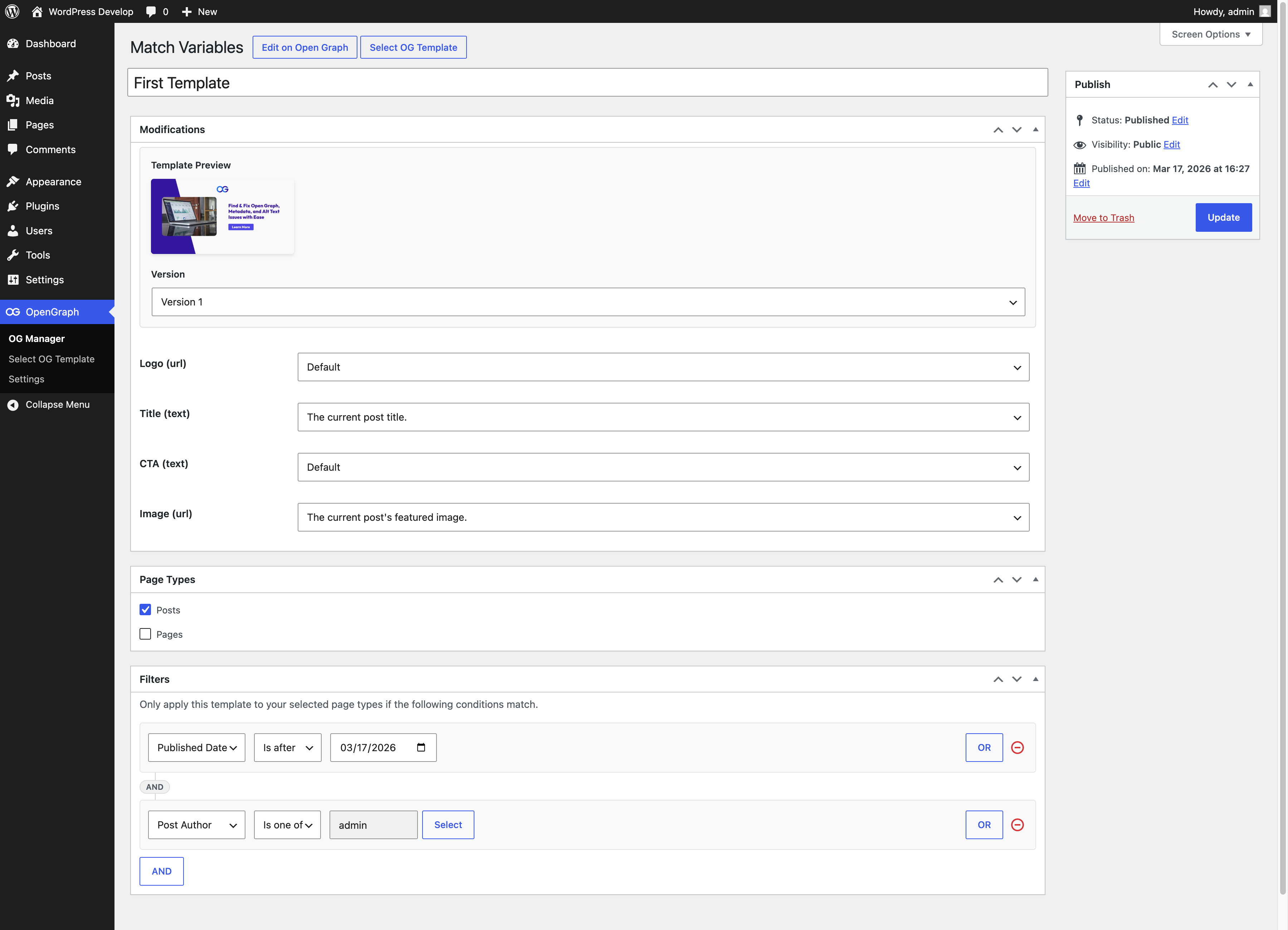Screen dimensions: 1288x930
Task: Click the First Template title field
Action: [x=587, y=83]
